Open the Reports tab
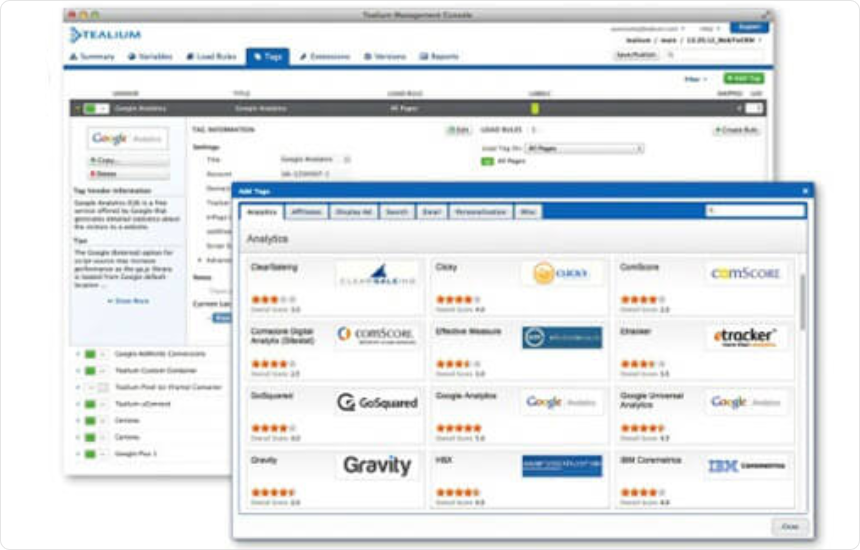This screenshot has width=860, height=550. coord(439,56)
